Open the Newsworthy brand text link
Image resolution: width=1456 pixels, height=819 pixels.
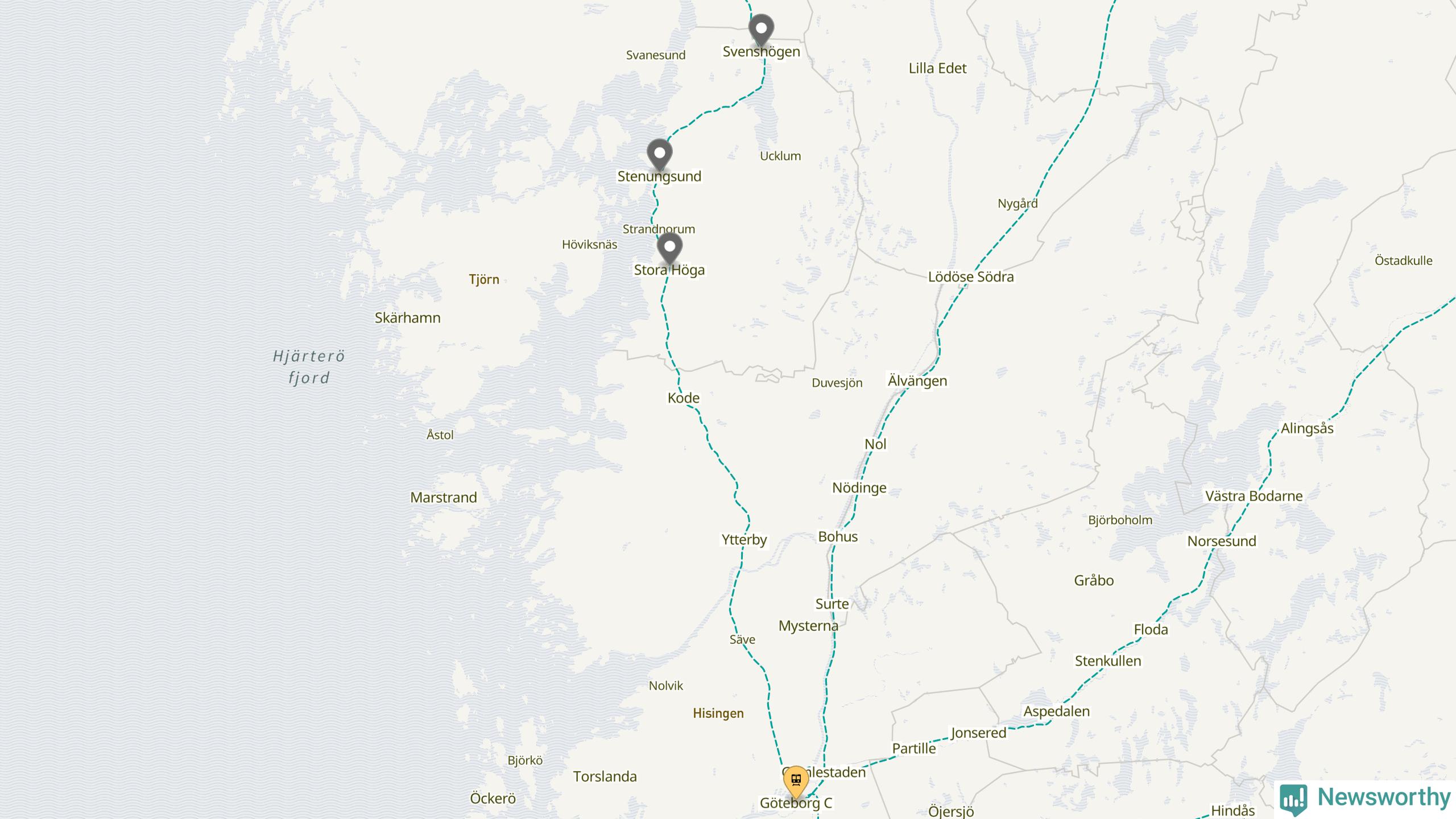click(1384, 797)
